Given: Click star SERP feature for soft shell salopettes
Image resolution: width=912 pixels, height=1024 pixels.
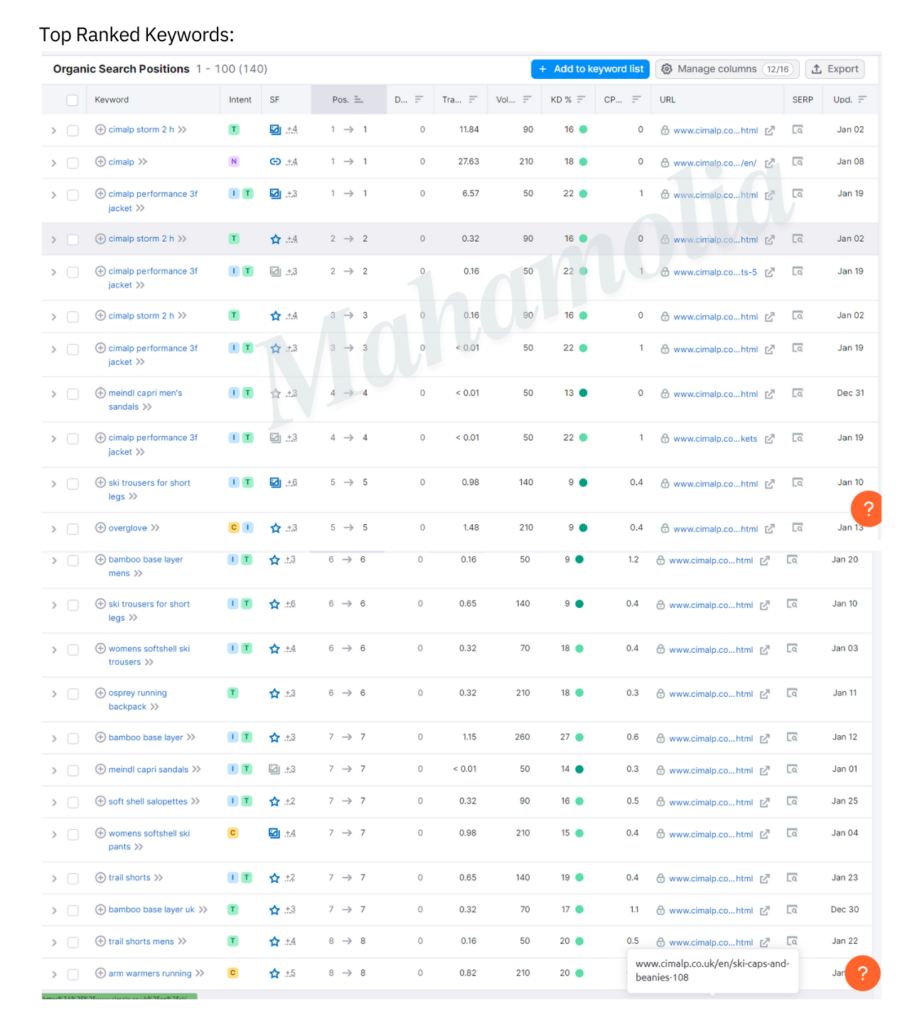Looking at the screenshot, I should (x=274, y=801).
